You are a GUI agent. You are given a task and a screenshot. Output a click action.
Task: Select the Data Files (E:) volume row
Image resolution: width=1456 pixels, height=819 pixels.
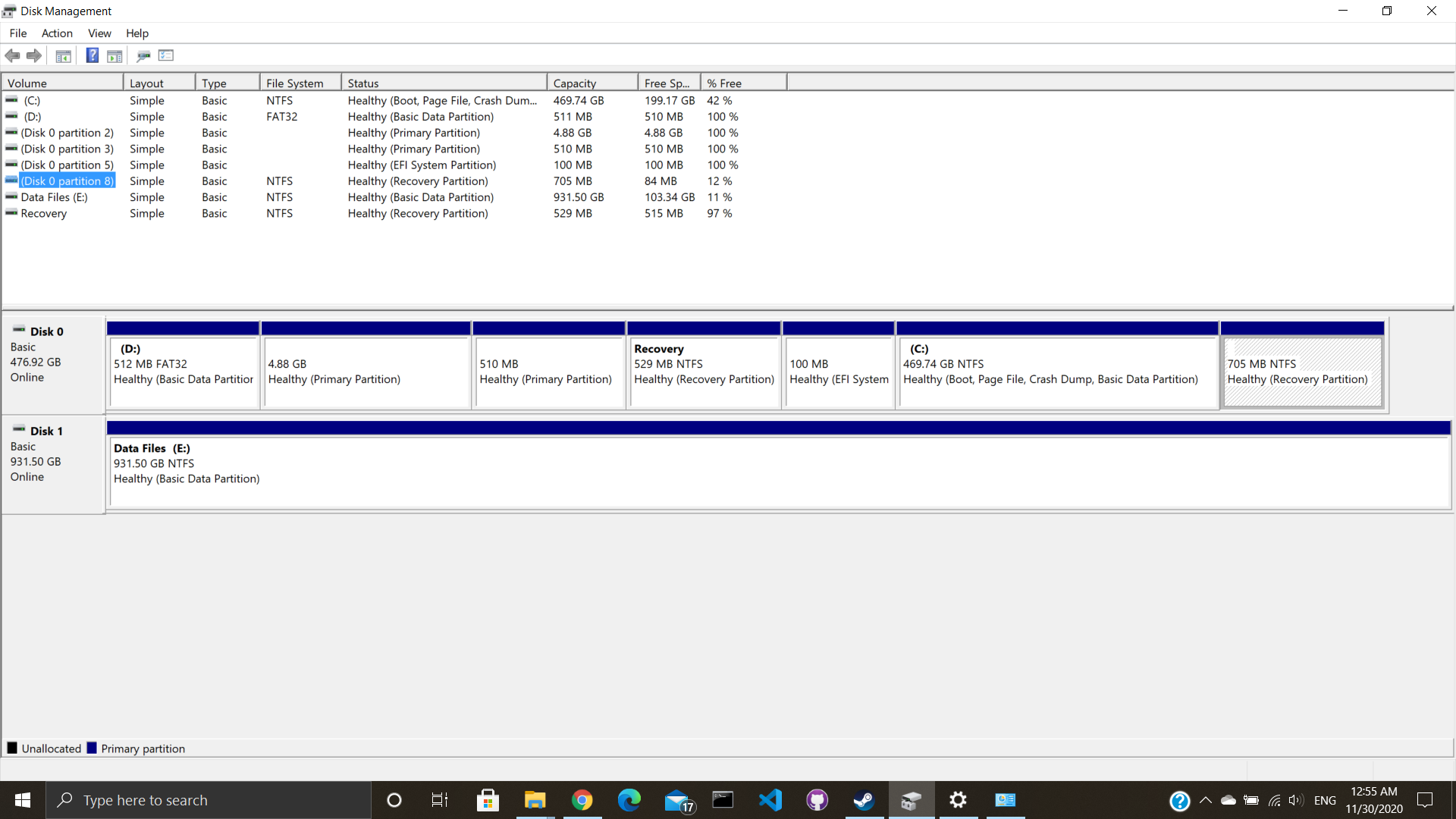coord(54,197)
